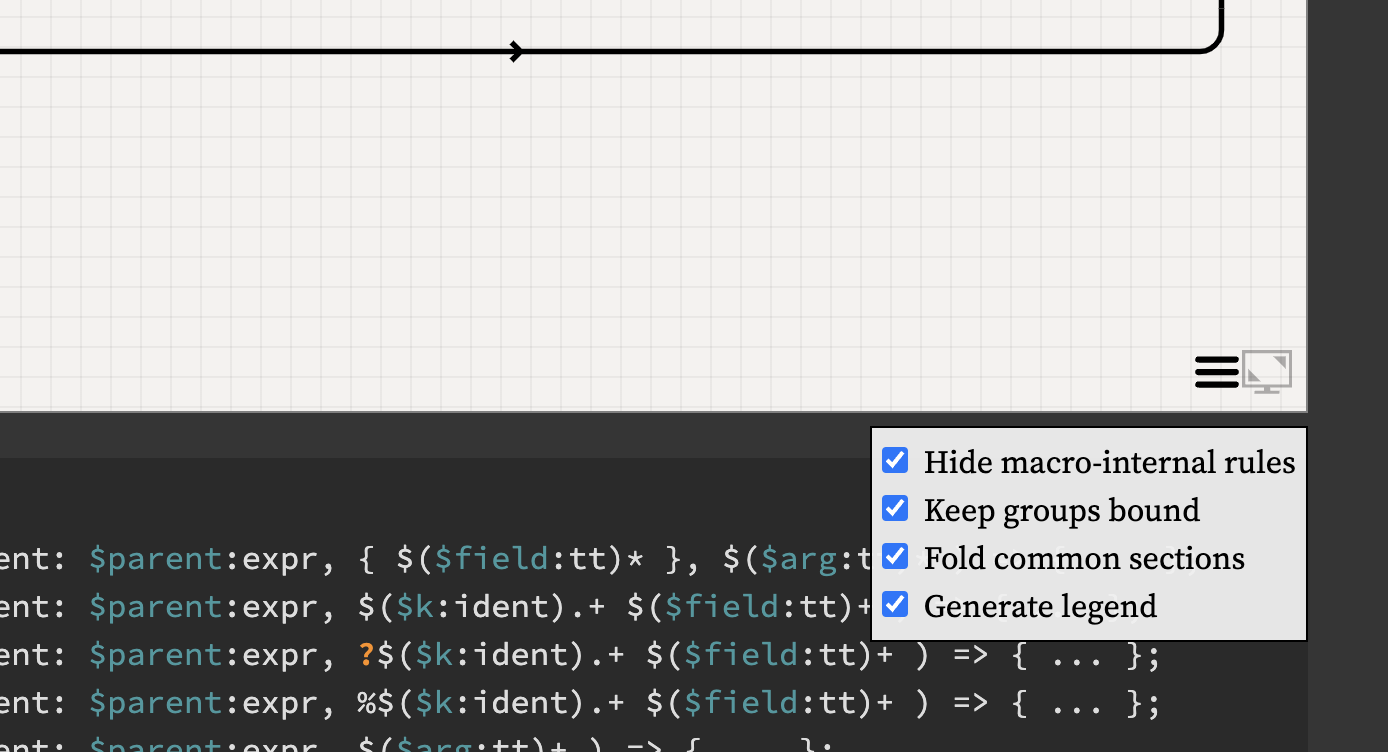Turn off "Generate legend"
The image size is (1388, 752).
pos(894,604)
